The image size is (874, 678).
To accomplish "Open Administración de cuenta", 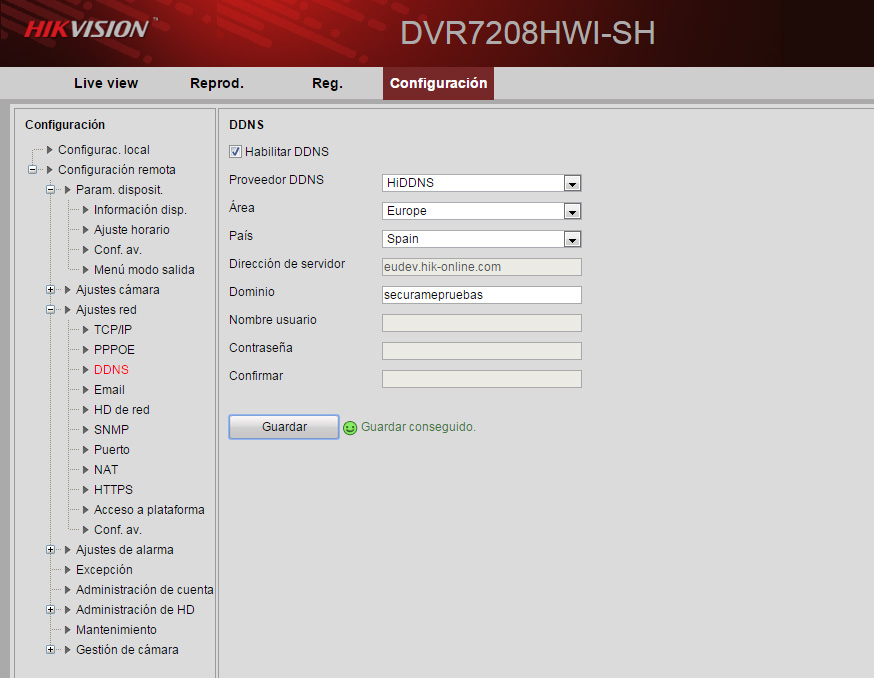I will tap(144, 590).
